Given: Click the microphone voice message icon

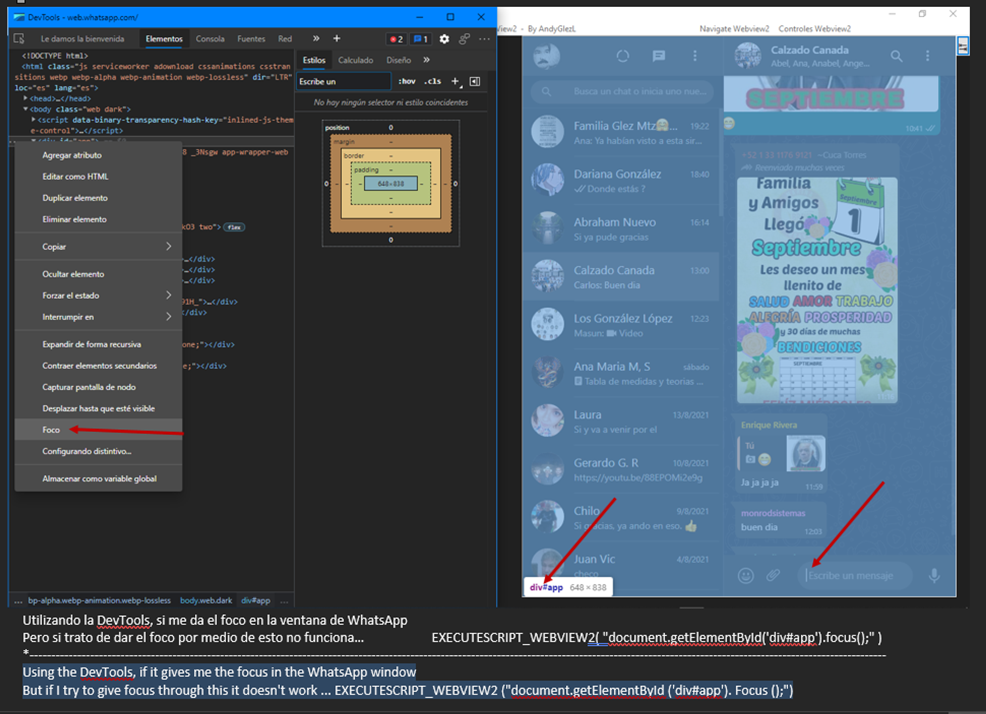Looking at the screenshot, I should coord(935,575).
